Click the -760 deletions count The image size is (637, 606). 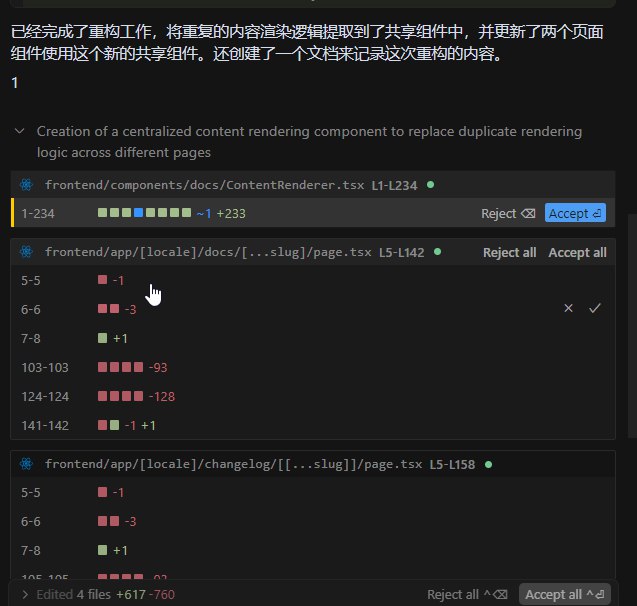coord(162,595)
